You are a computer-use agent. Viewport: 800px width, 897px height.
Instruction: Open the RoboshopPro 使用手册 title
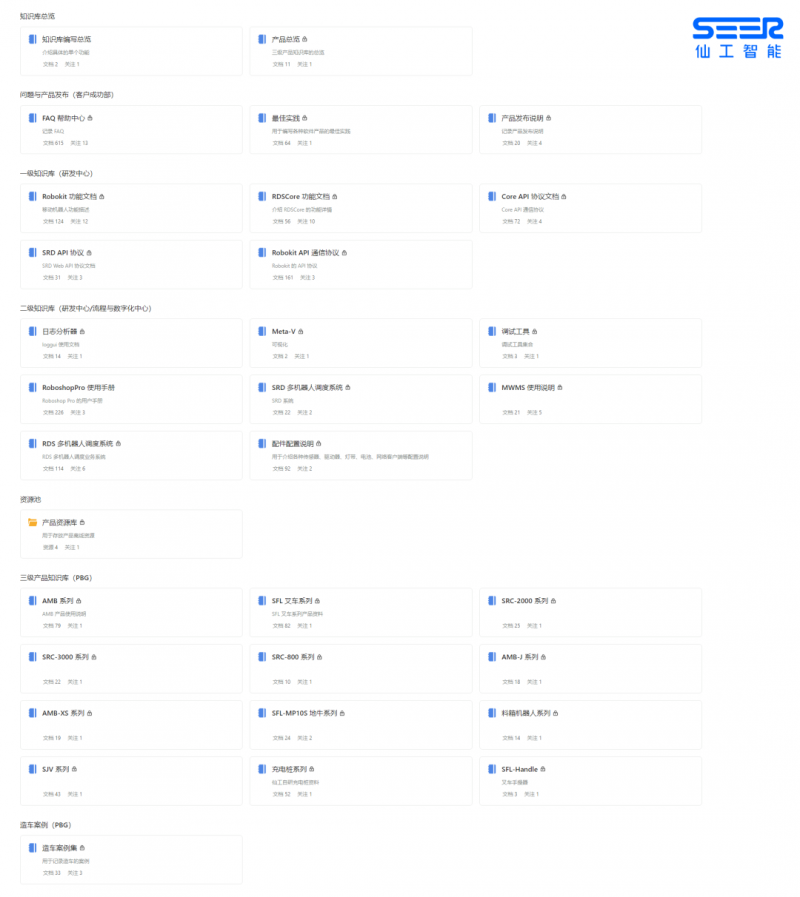pos(78,387)
